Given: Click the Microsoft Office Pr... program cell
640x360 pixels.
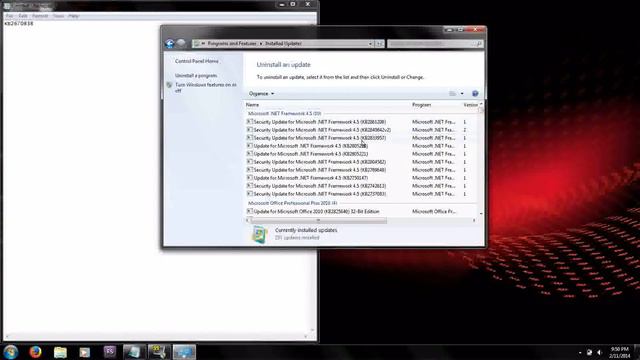Looking at the screenshot, I should [x=434, y=211].
